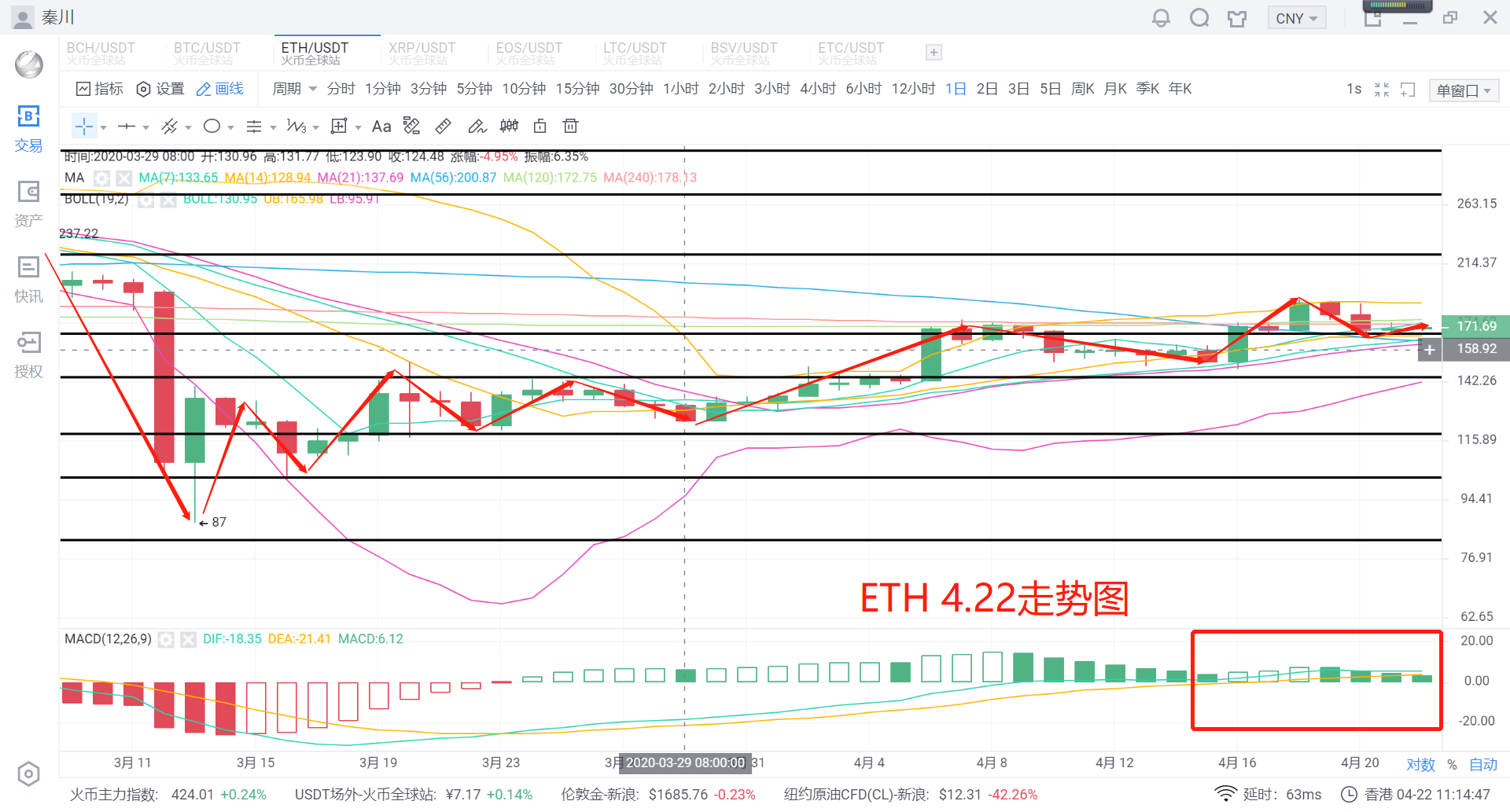Open the skin theme shirt icon
The width and height of the screenshot is (1510, 812).
[x=1237, y=18]
